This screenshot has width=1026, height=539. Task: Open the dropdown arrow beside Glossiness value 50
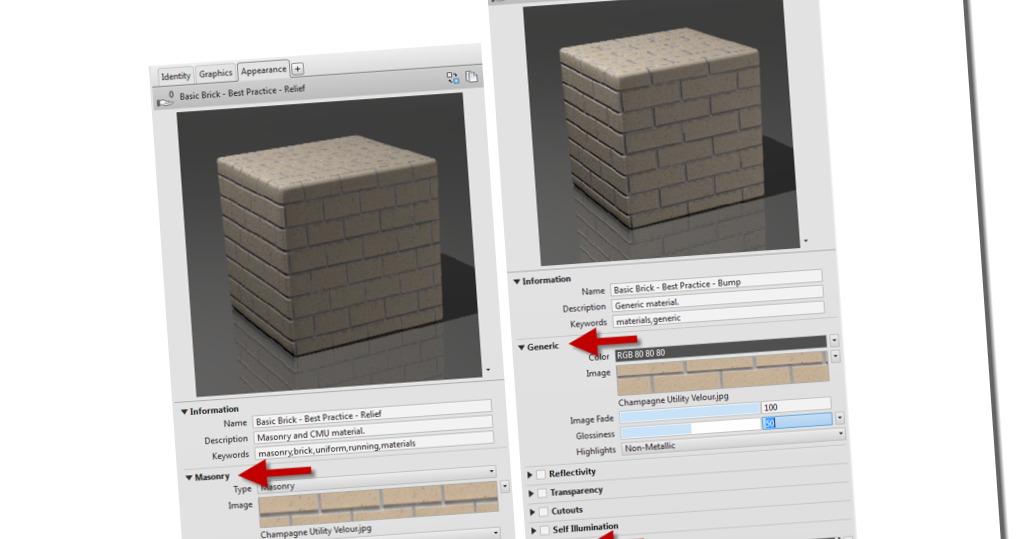pyautogui.click(x=840, y=417)
